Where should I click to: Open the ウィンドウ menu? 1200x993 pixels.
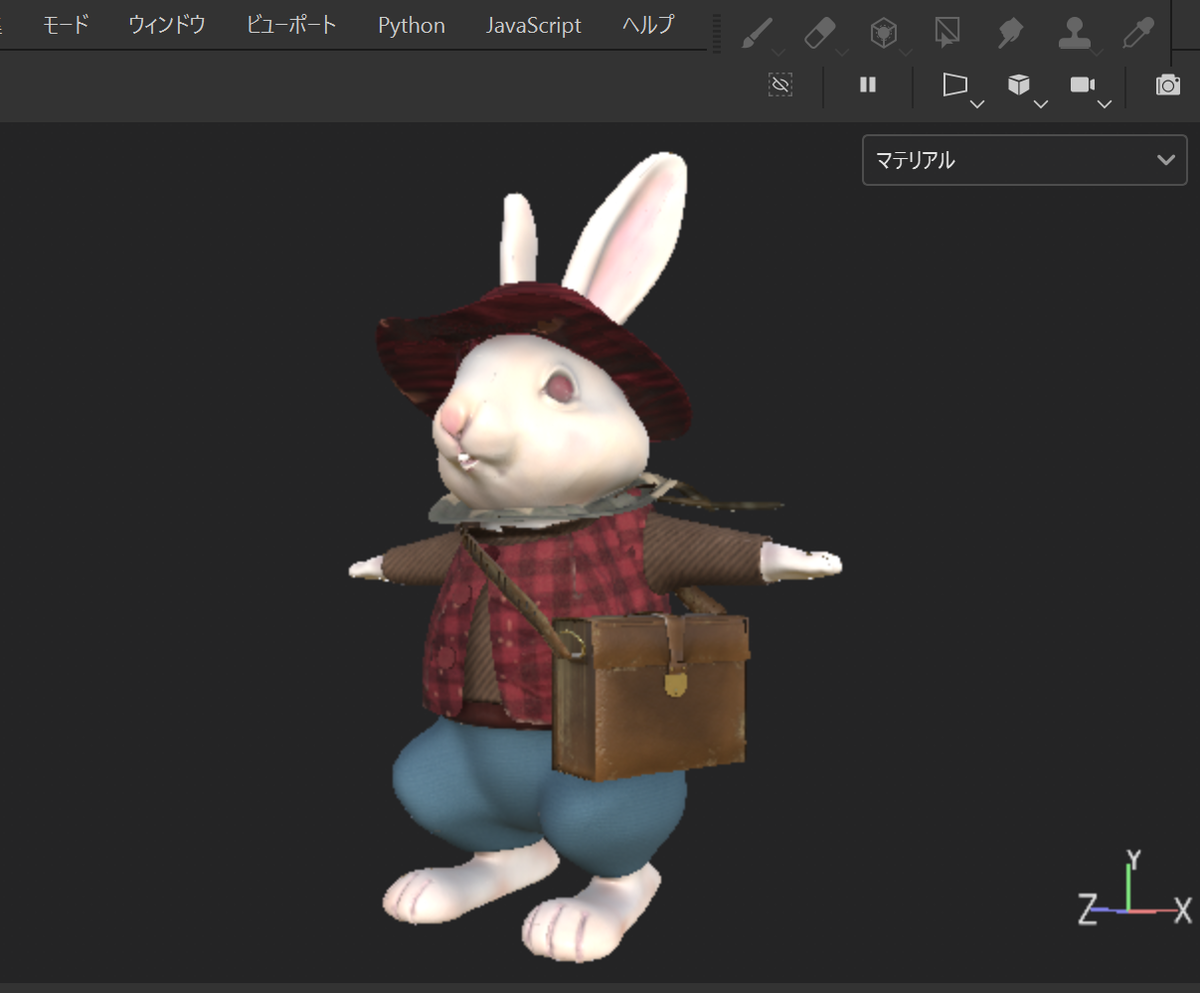(167, 25)
